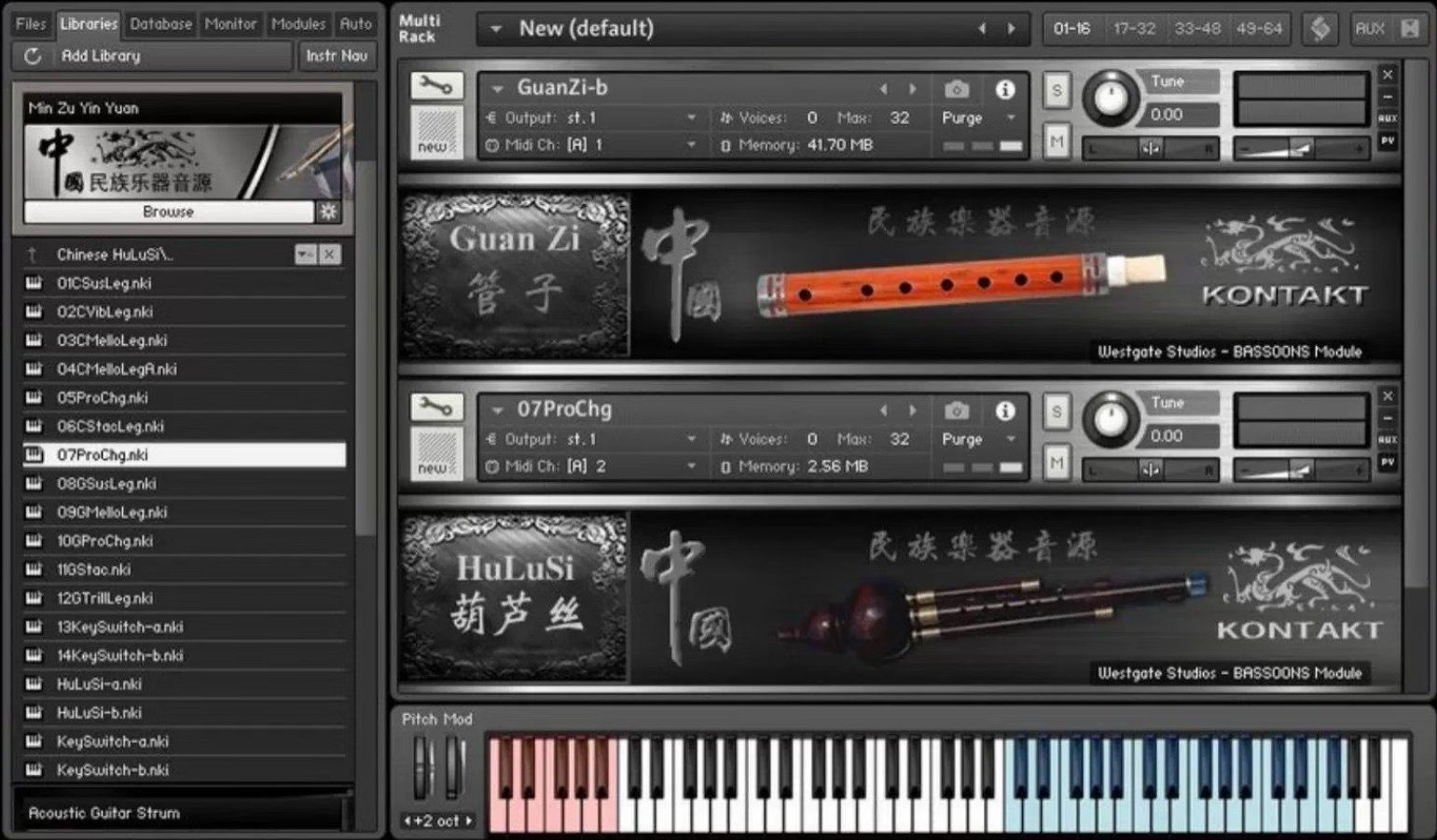
Task: Shift keyboard octave up with right arrow
Action: click(x=469, y=820)
